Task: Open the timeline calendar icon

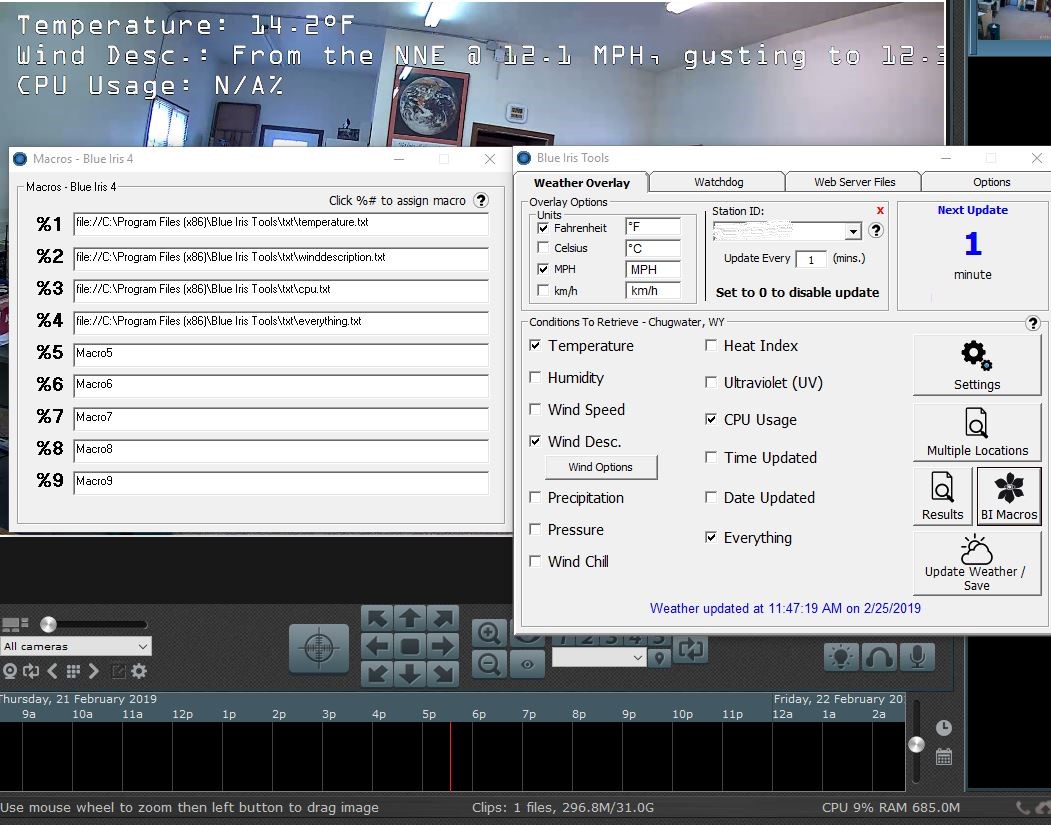Action: tap(944, 757)
